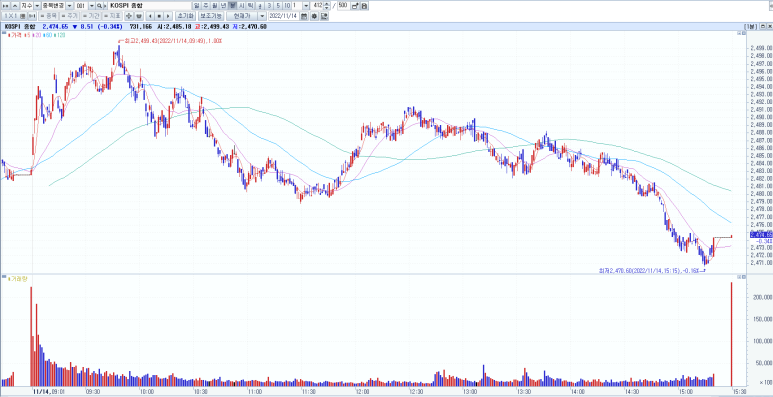The width and height of the screenshot is (773, 397).
Task: Toggle the 기간 fix option
Action: tap(91, 16)
